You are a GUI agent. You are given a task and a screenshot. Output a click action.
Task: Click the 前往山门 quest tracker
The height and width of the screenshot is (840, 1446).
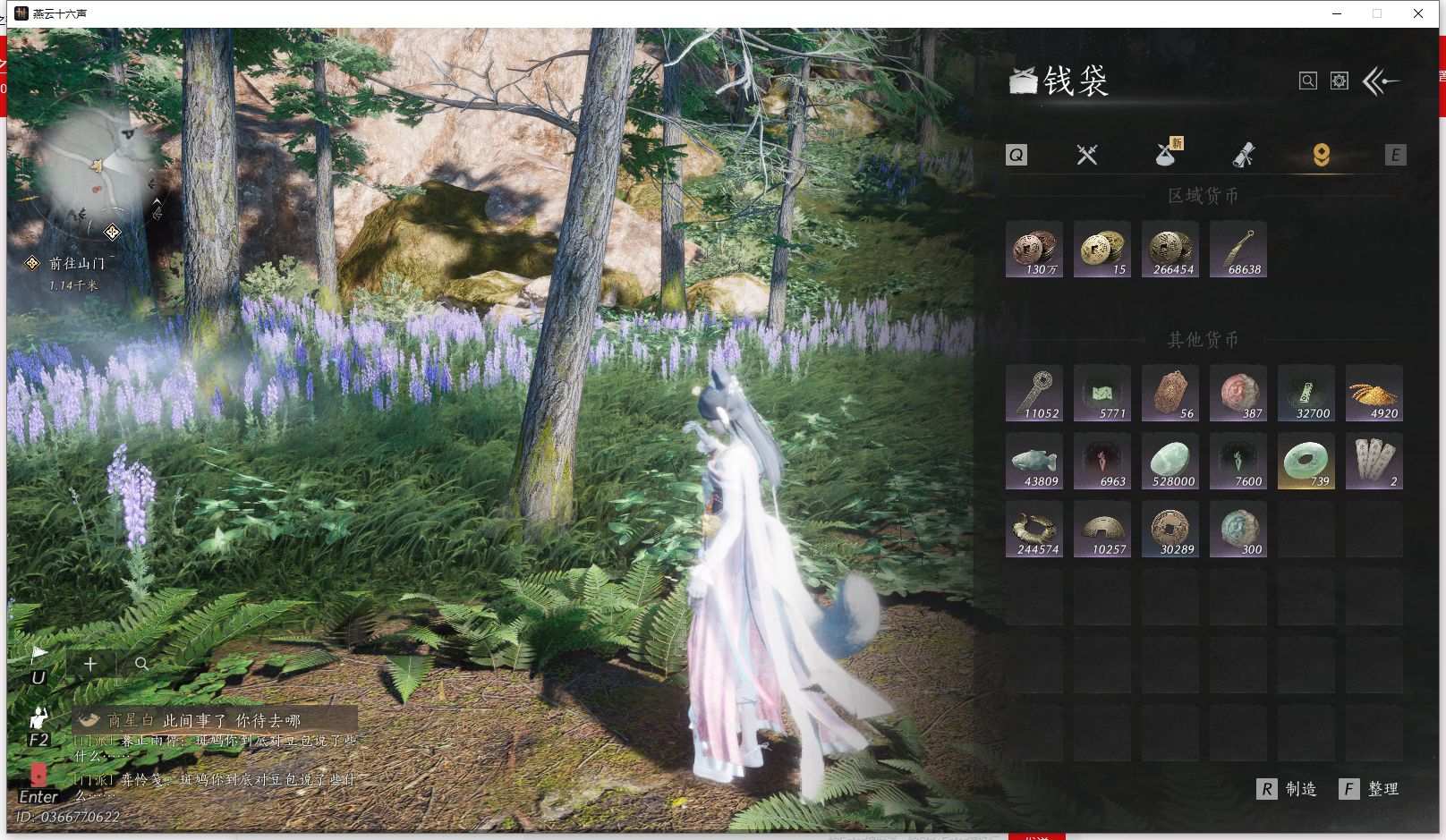click(76, 263)
